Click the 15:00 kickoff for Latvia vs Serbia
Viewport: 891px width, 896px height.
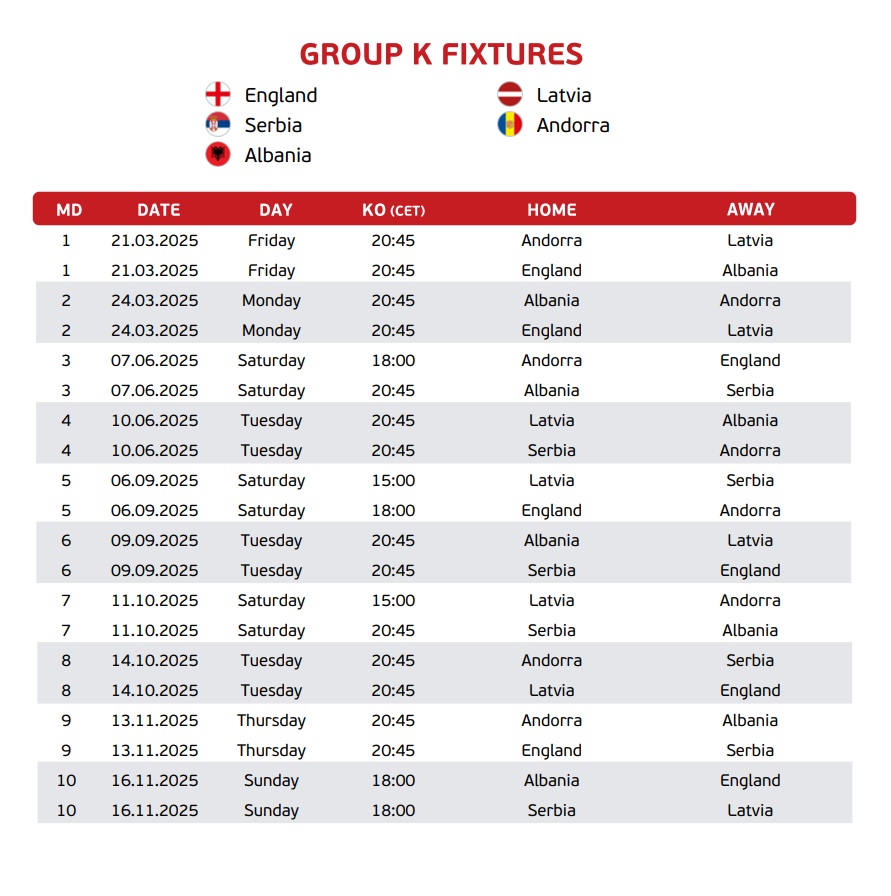tap(393, 480)
